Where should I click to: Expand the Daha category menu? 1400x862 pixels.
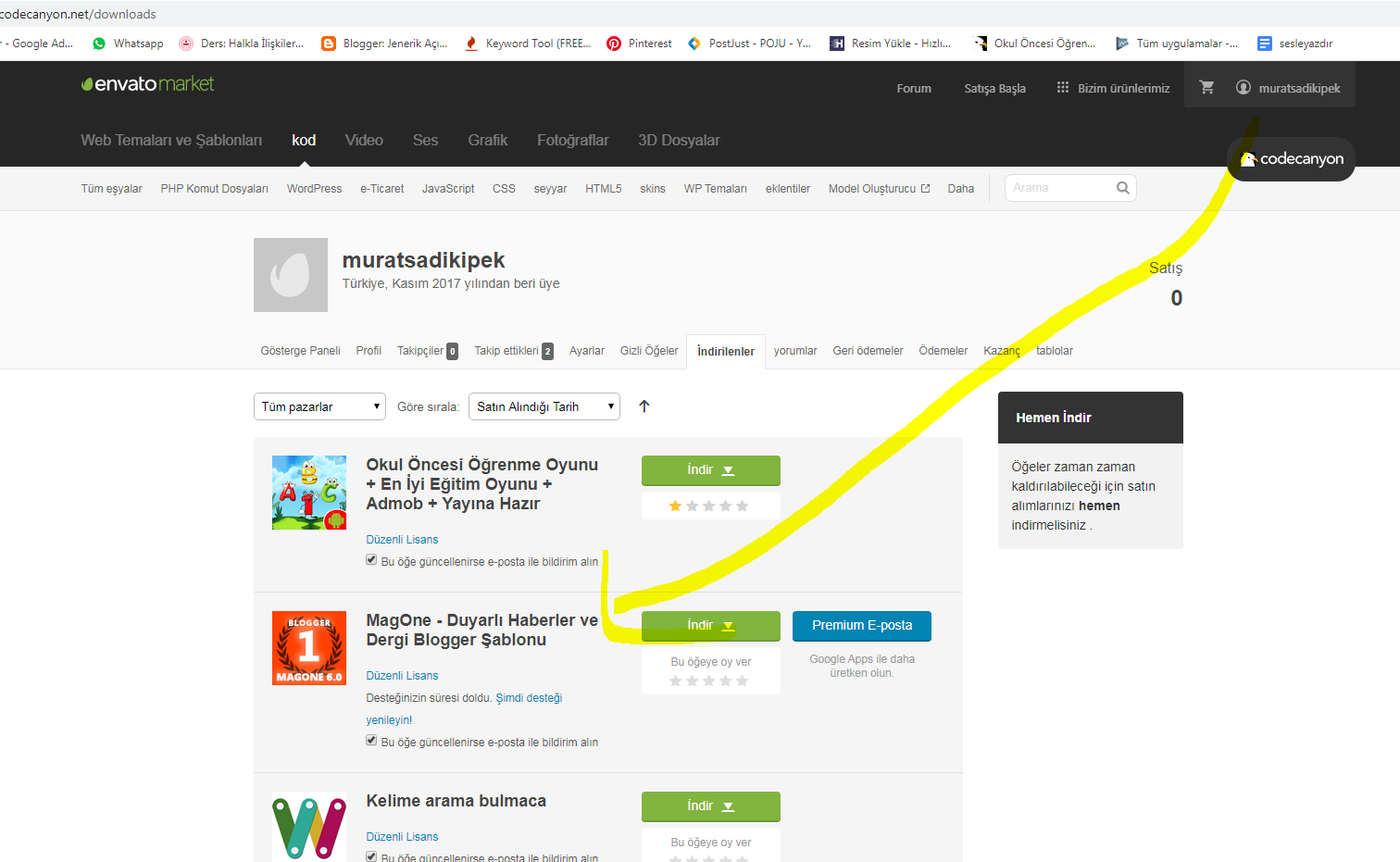(960, 189)
